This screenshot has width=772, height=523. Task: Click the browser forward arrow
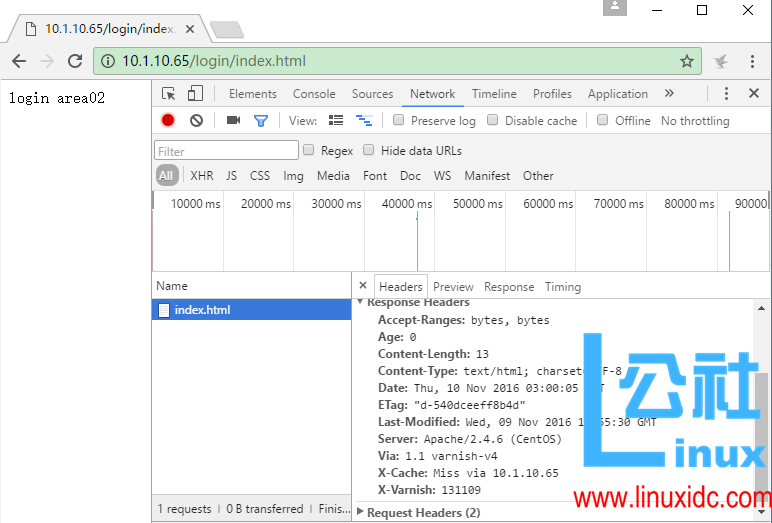pos(47,61)
